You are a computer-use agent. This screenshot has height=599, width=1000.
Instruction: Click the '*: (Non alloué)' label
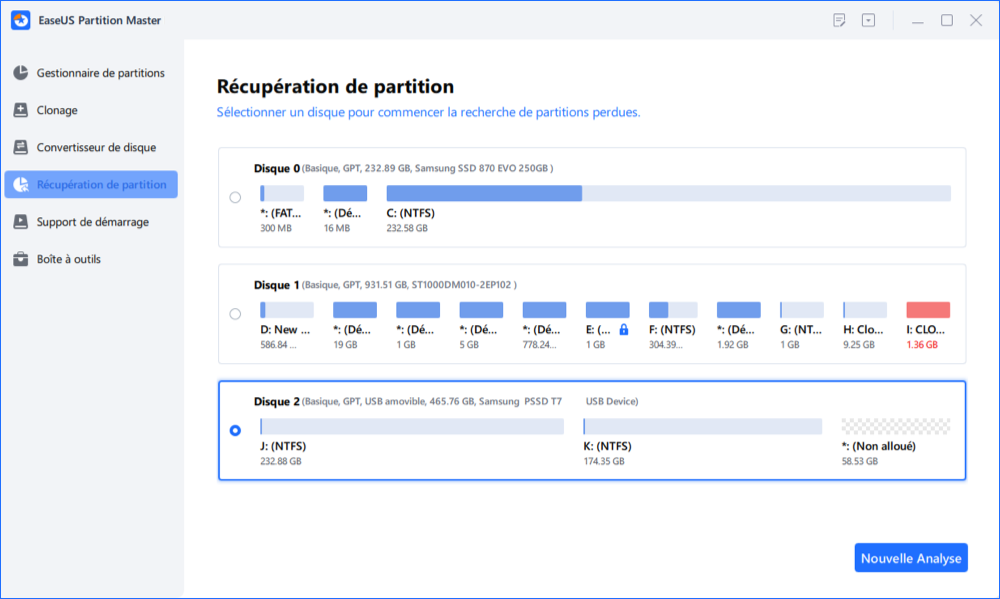pyautogui.click(x=879, y=446)
